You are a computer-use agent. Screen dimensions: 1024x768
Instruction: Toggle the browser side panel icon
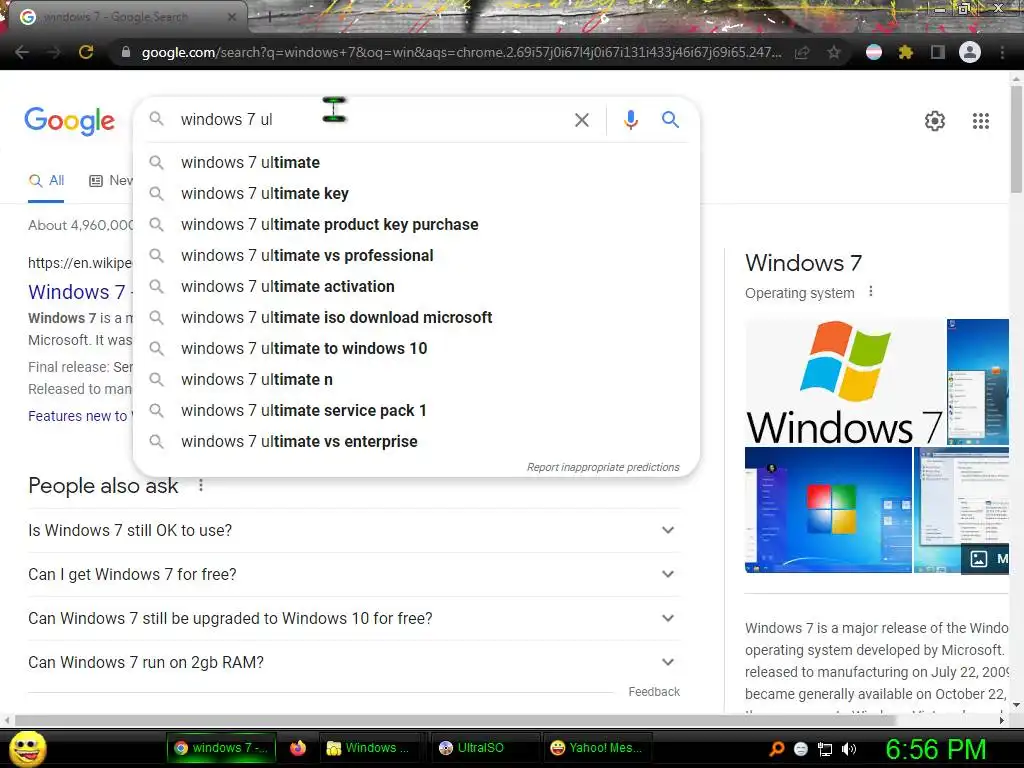coord(937,52)
